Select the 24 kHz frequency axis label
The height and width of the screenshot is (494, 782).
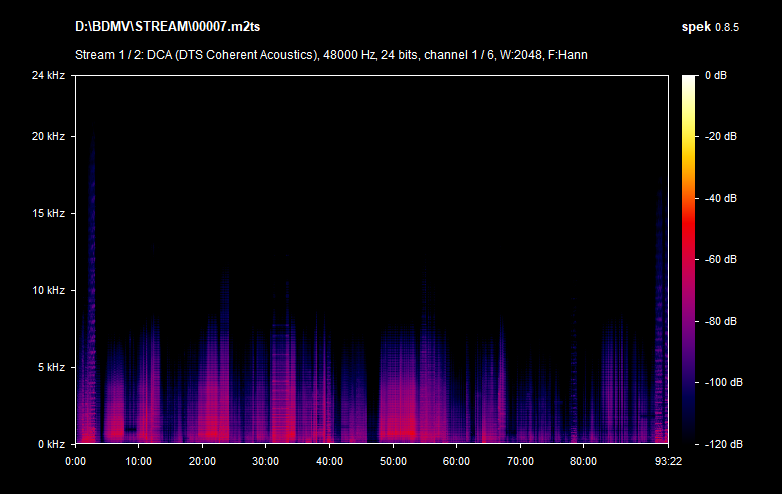(48, 75)
